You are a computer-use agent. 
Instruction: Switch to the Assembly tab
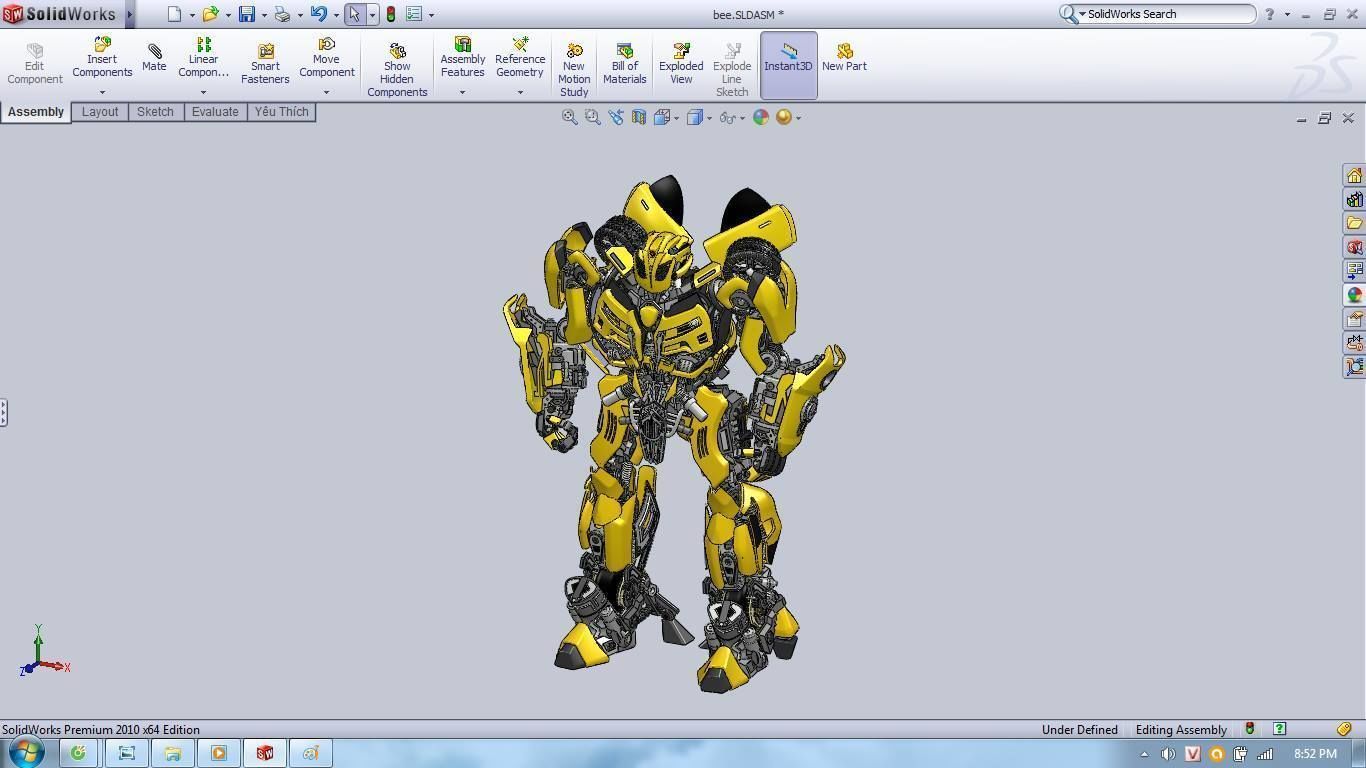36,112
